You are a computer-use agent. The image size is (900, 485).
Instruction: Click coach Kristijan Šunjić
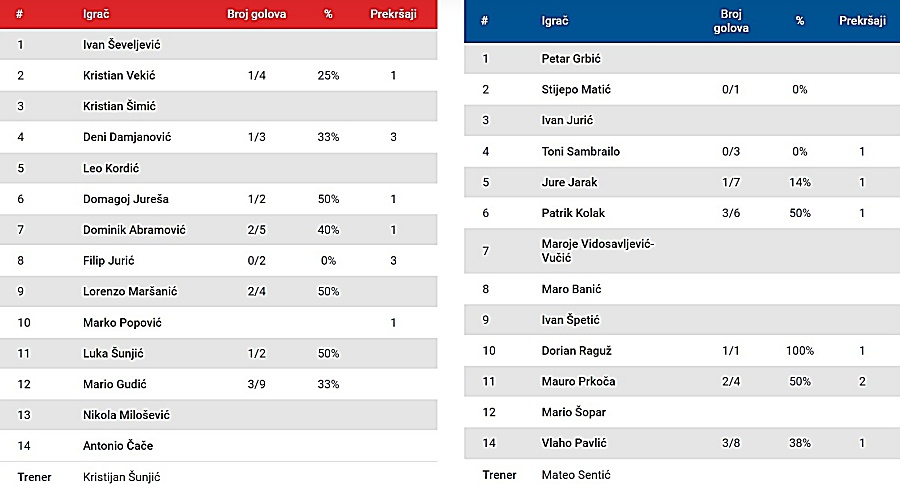(121, 477)
